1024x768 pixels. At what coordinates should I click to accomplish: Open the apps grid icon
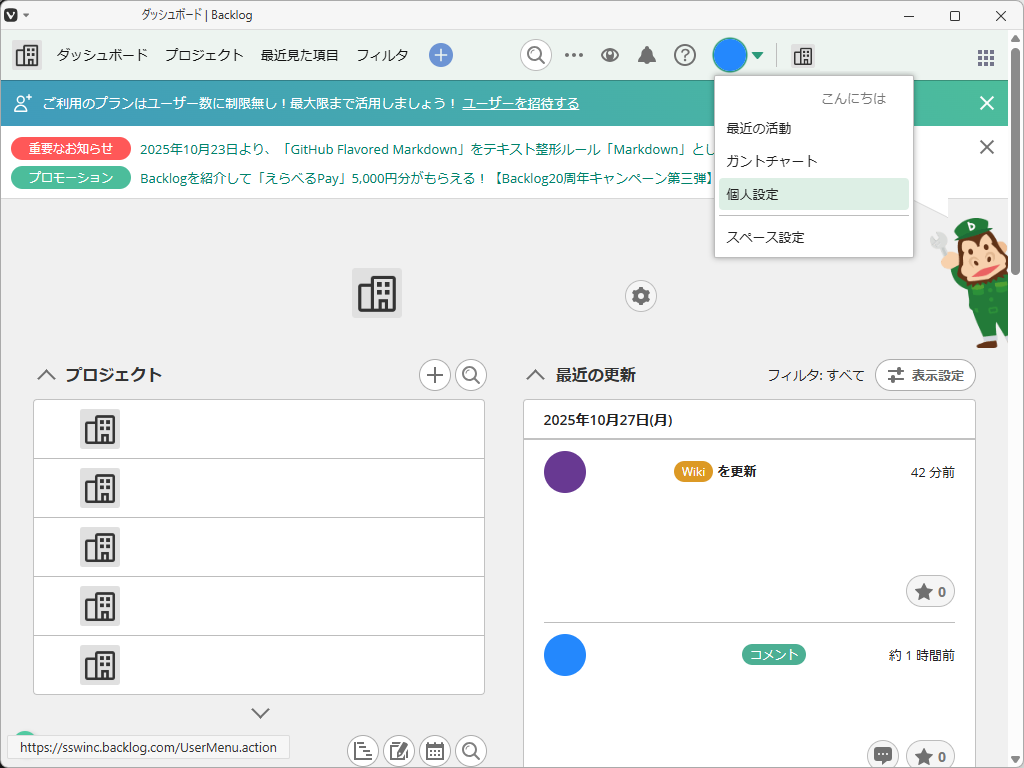pyautogui.click(x=985, y=57)
